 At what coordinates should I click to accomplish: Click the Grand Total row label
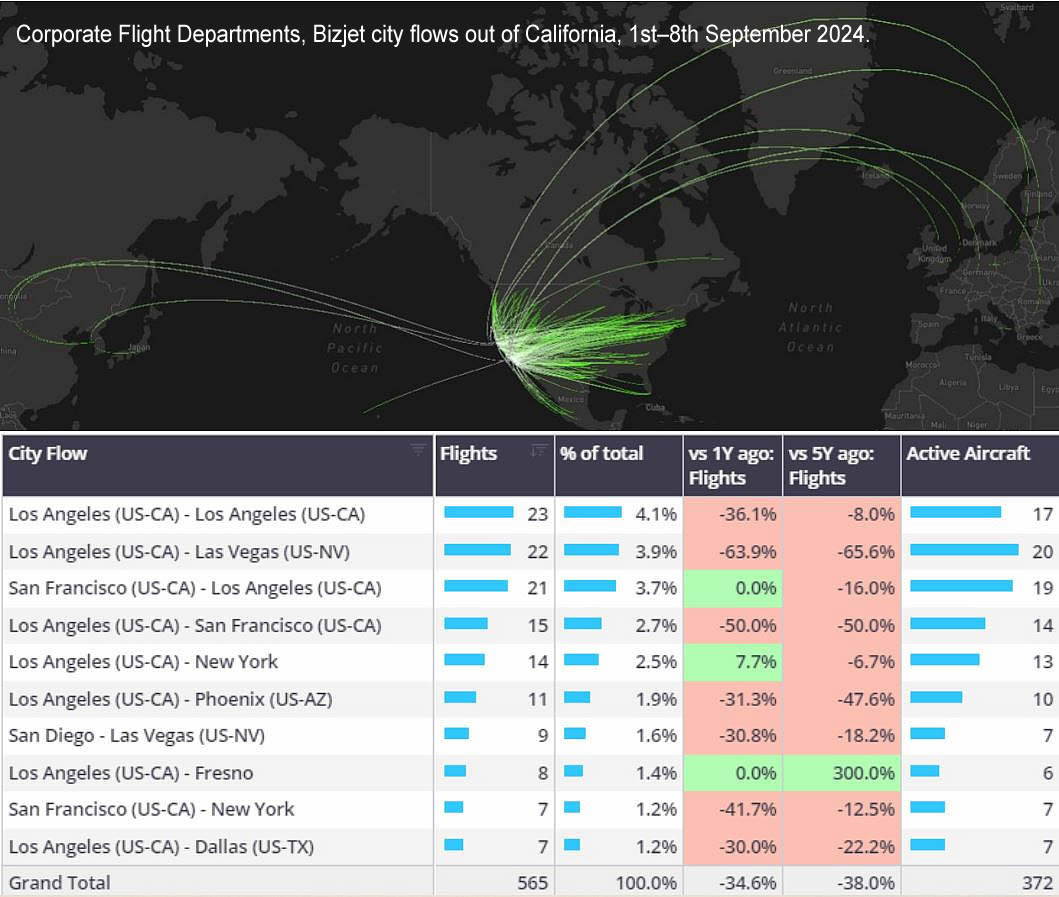(60, 883)
